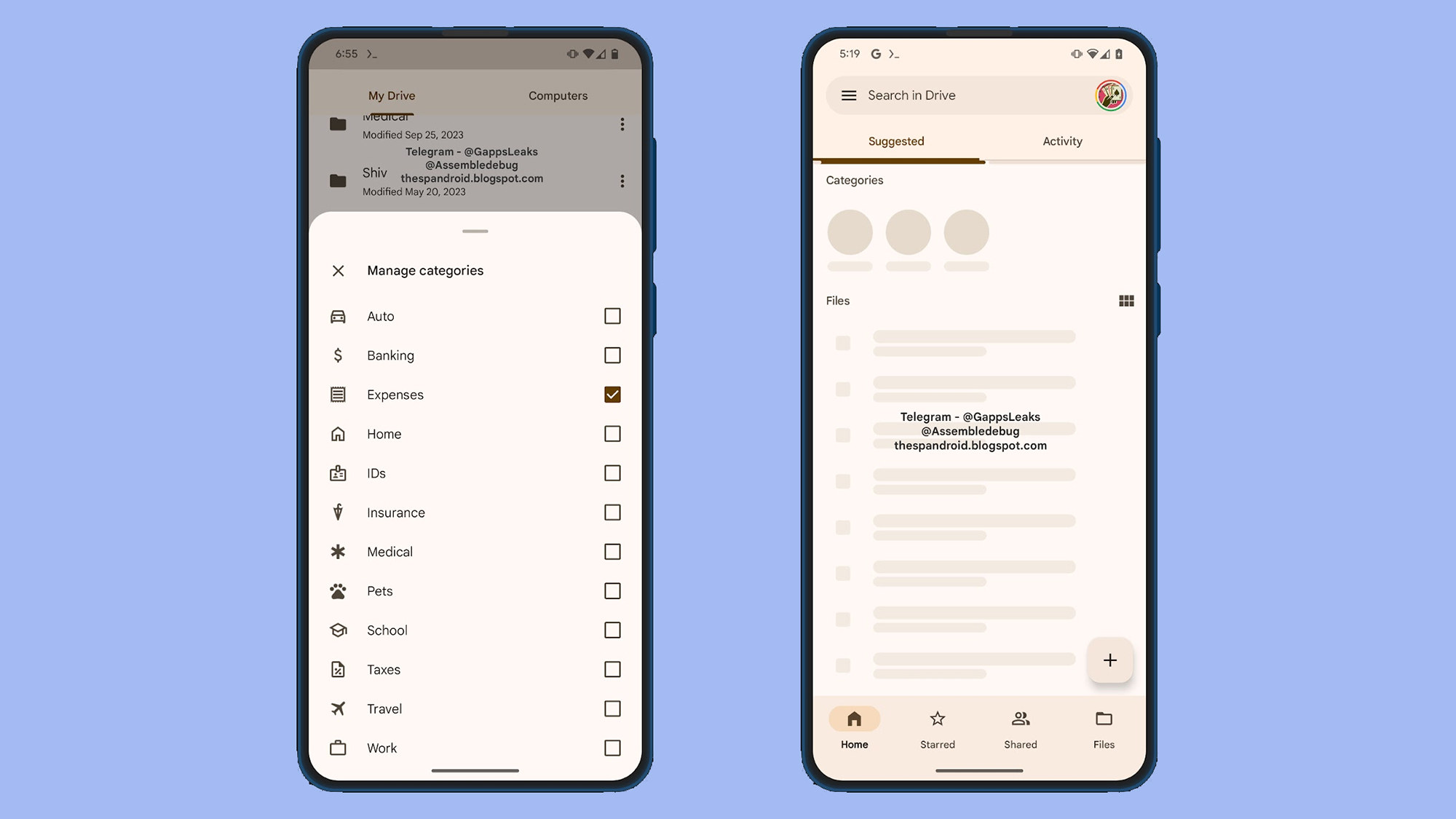Select the Travel airplane icon
The image size is (1456, 819).
337,709
